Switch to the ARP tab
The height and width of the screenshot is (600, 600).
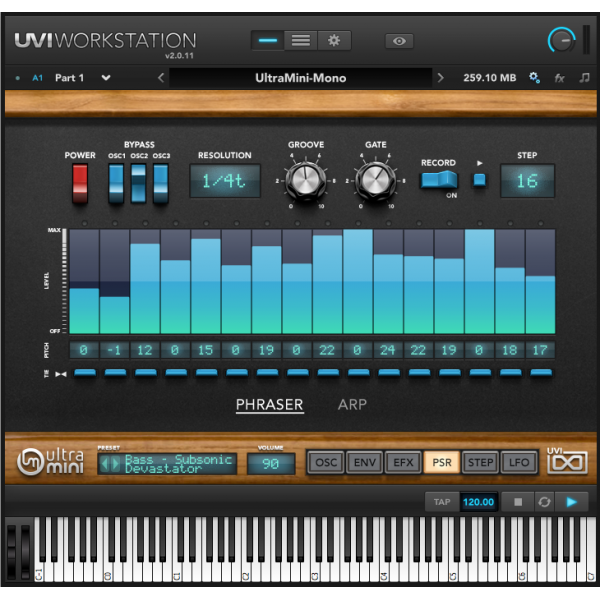[x=352, y=405]
